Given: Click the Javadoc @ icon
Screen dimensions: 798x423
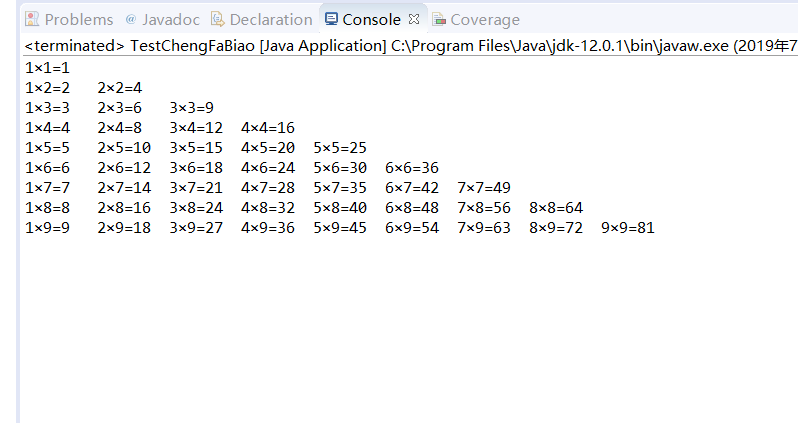Looking at the screenshot, I should (131, 19).
